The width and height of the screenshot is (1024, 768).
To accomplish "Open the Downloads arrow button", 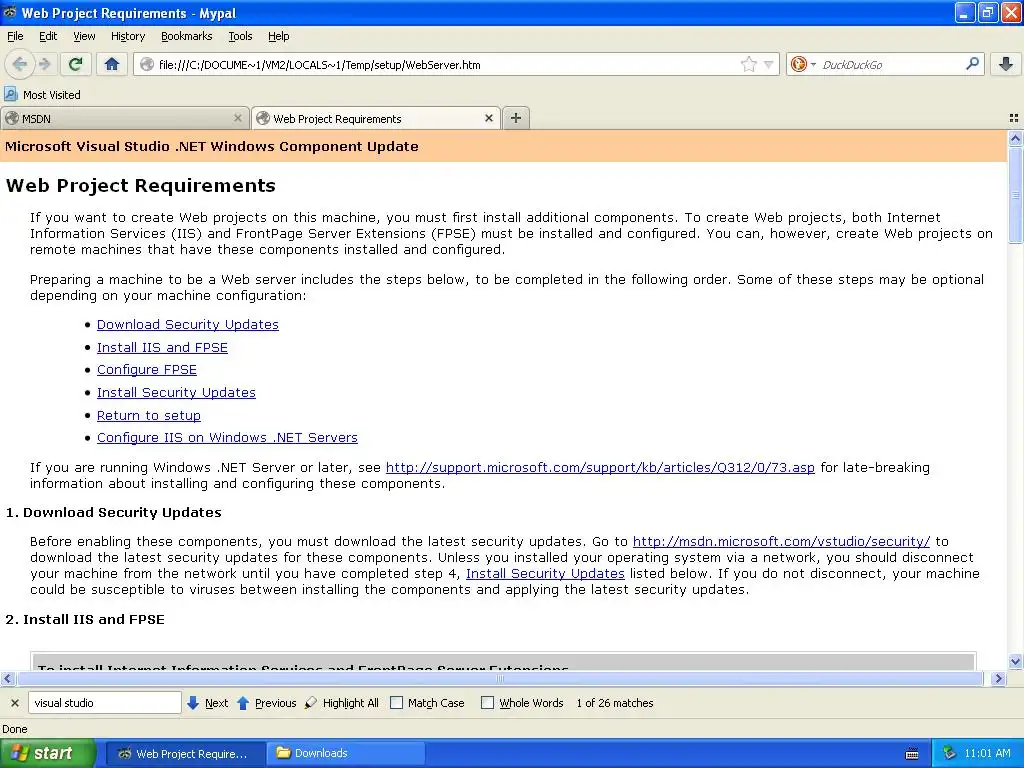I will (1006, 64).
